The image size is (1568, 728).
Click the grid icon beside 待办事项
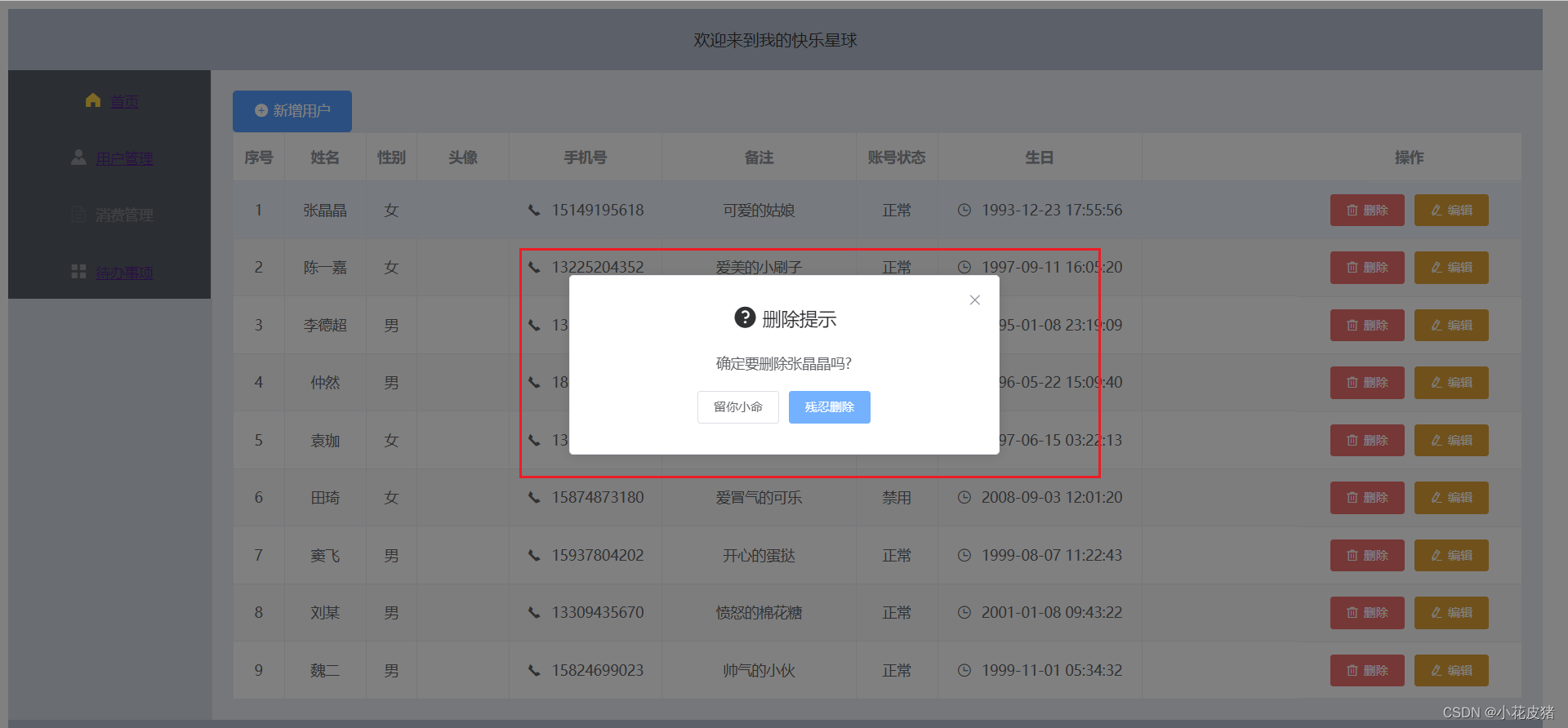78,272
